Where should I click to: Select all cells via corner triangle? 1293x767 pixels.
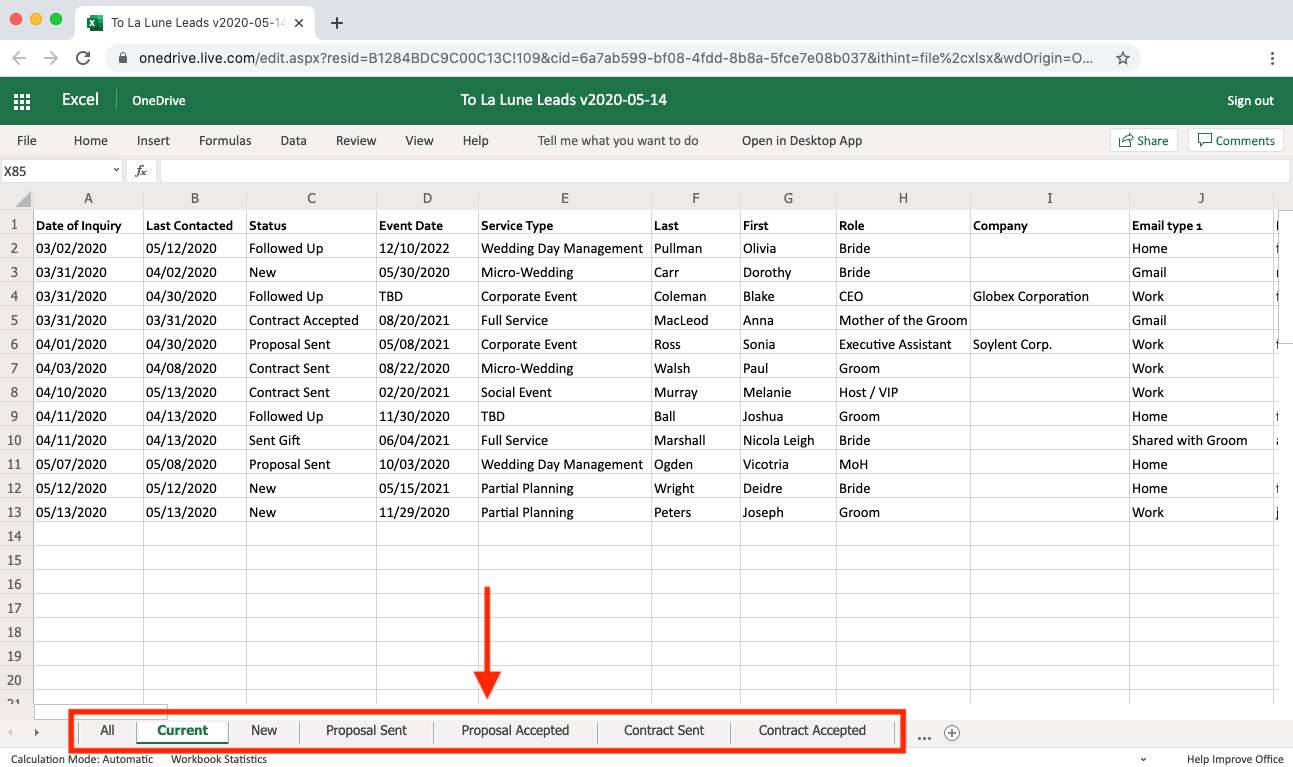23,199
